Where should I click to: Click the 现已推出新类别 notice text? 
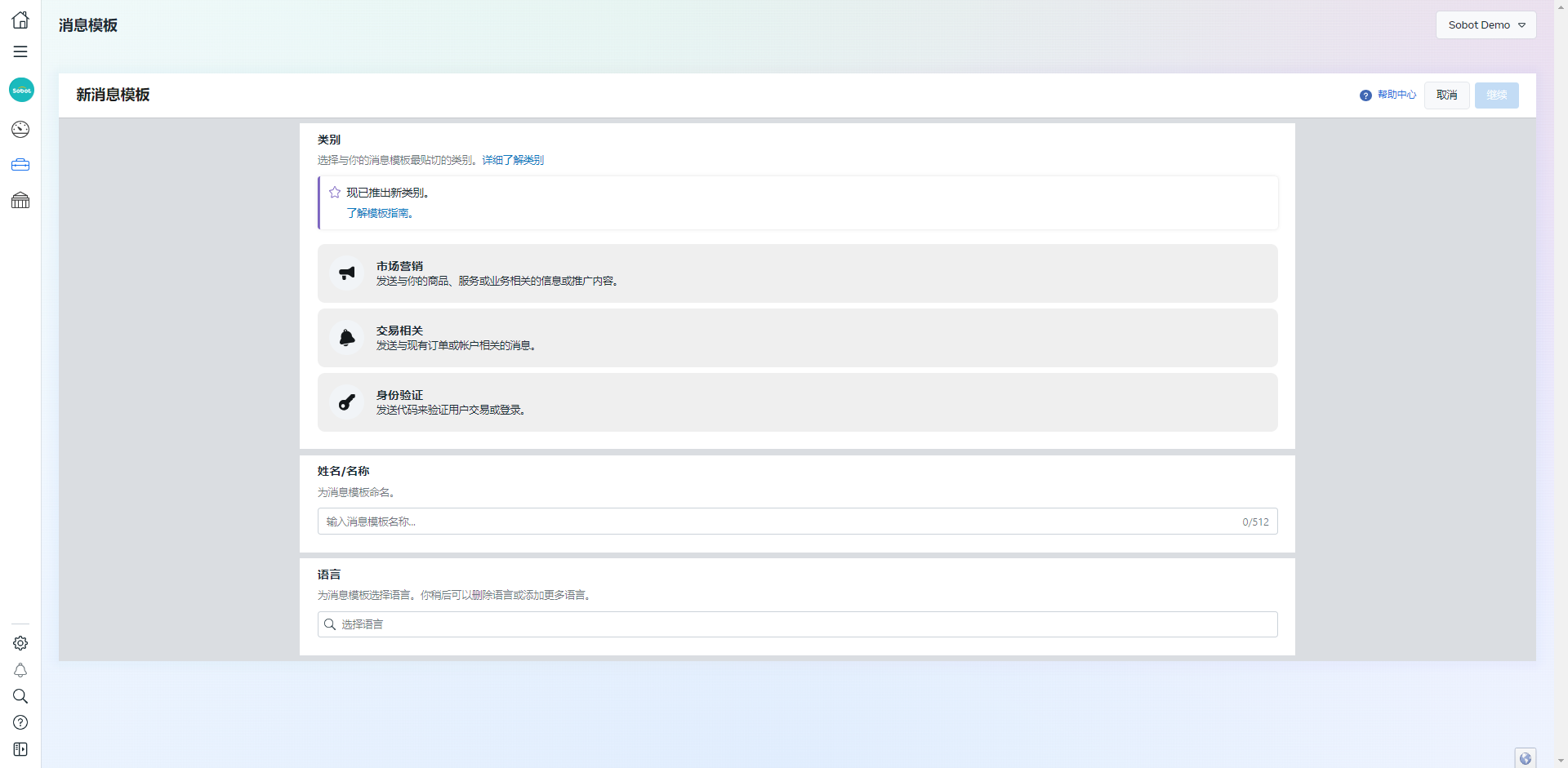(x=388, y=193)
